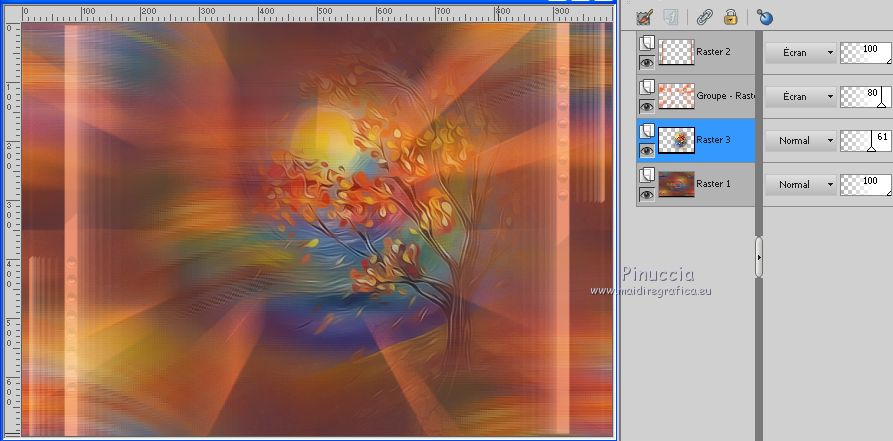Toggle visibility of the Groupe - Raster layer
The height and width of the screenshot is (441, 893).
(646, 107)
